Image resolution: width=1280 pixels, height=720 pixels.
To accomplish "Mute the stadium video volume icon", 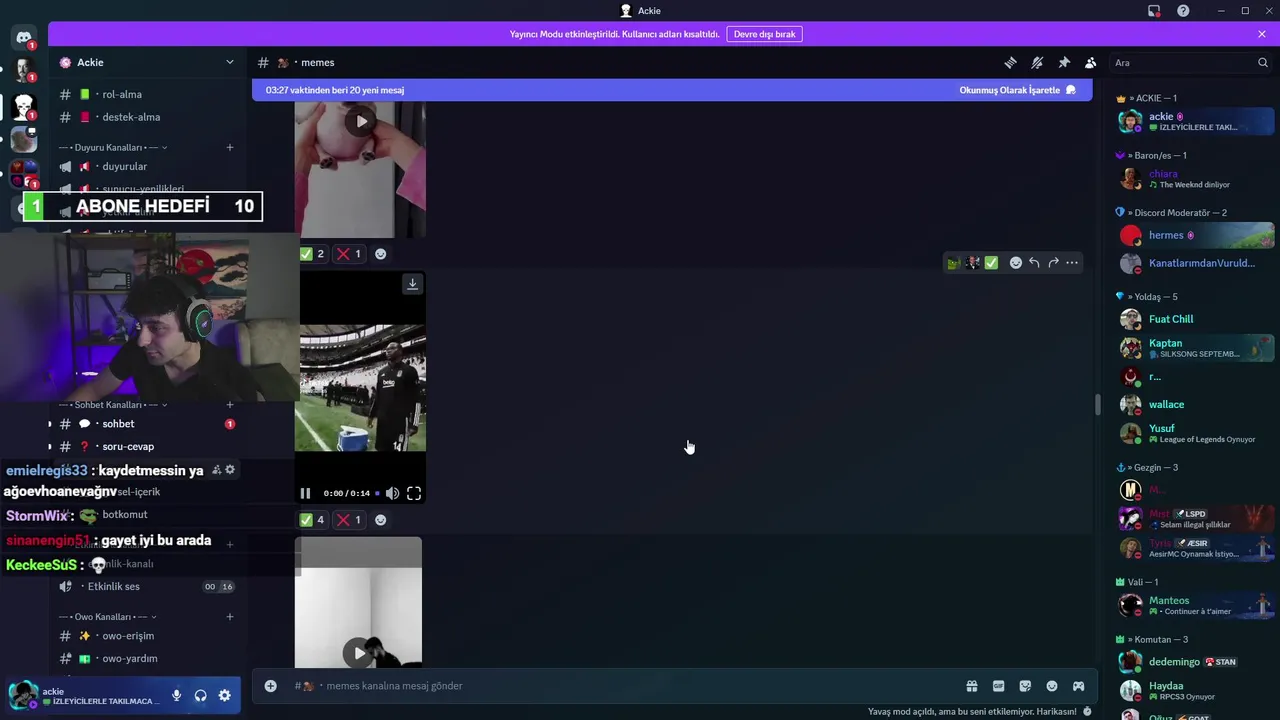I will 392,493.
